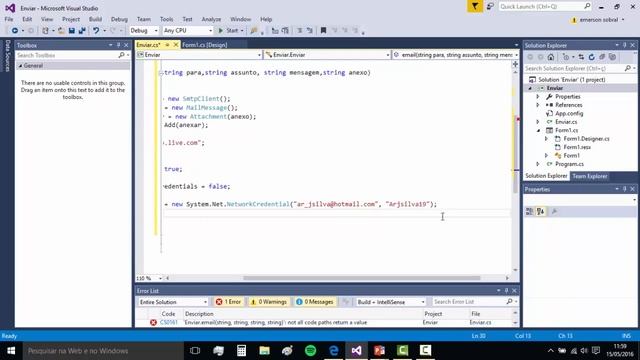
Task: Click Sync with Active Document icon
Action: (581, 57)
